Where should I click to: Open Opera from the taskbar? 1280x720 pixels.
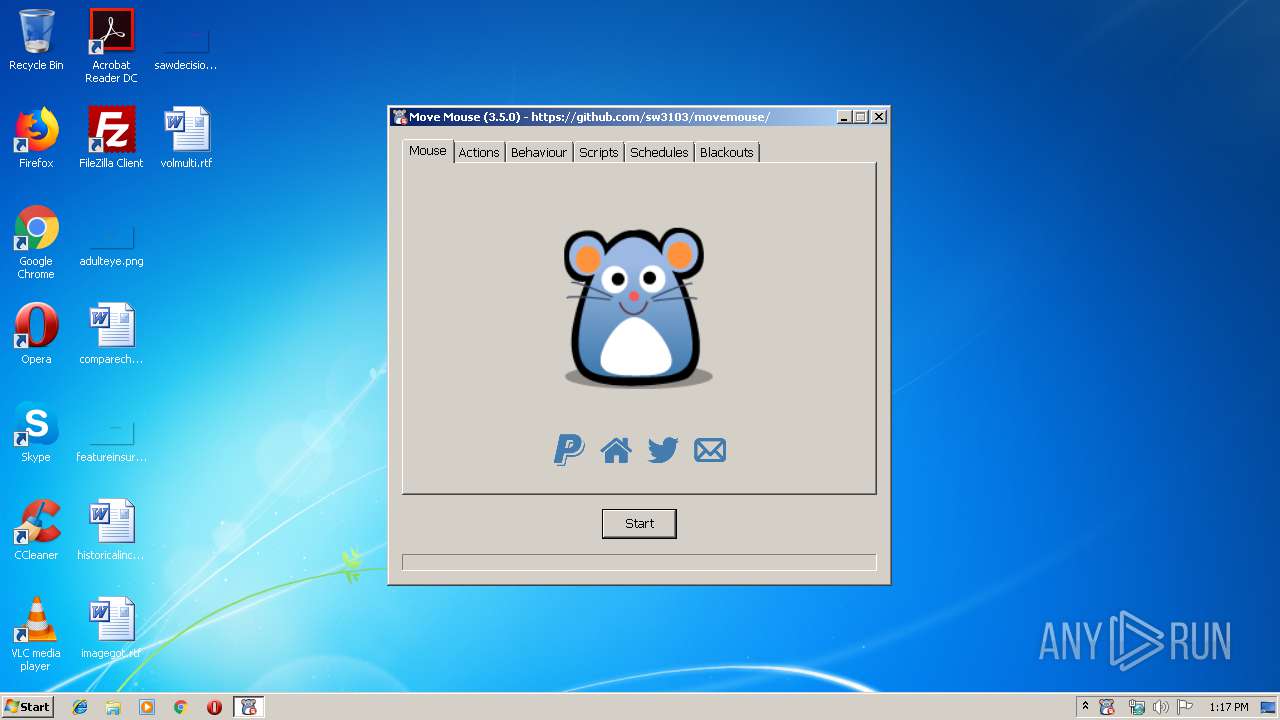click(x=214, y=707)
